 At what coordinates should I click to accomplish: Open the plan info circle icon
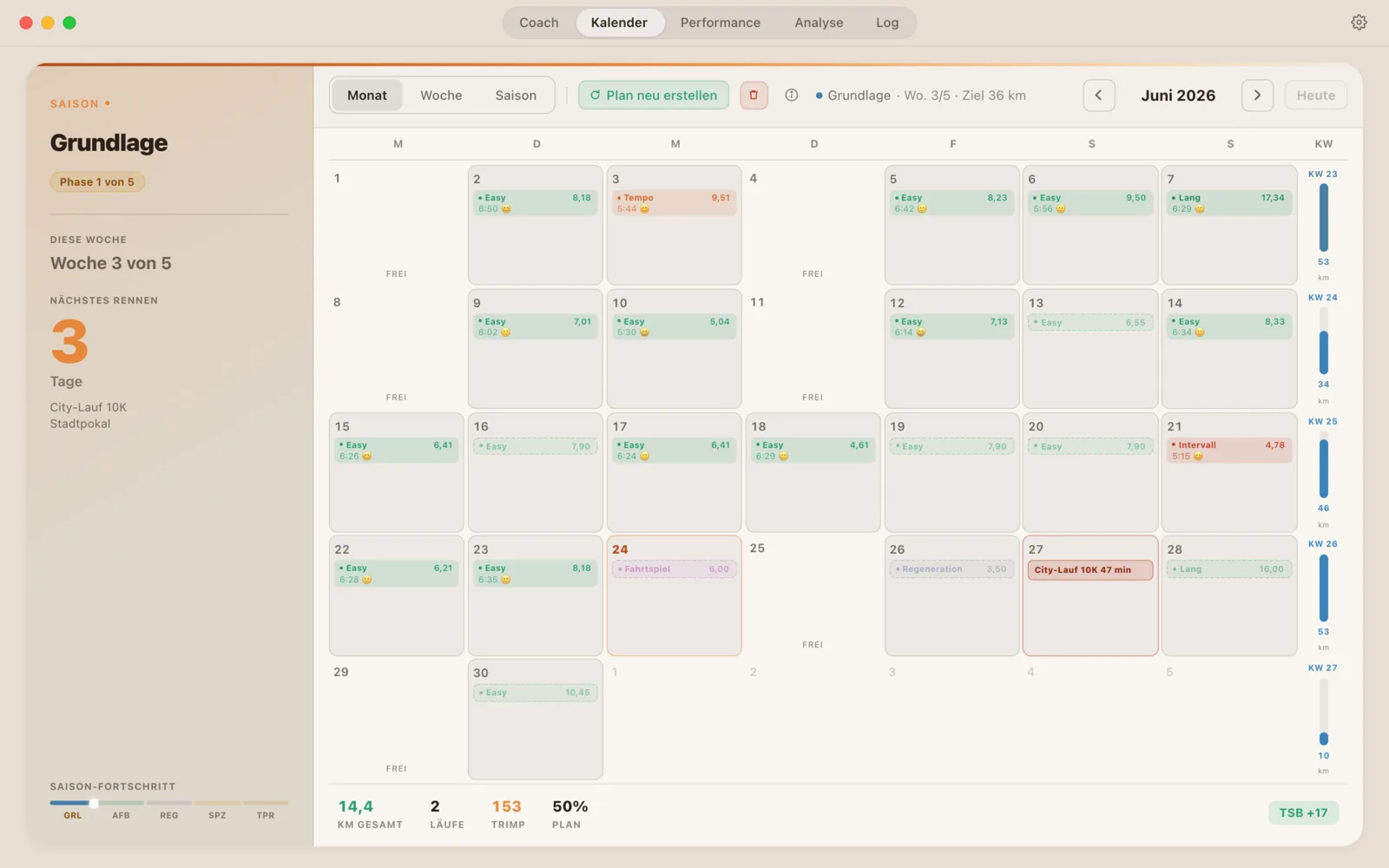click(x=792, y=95)
